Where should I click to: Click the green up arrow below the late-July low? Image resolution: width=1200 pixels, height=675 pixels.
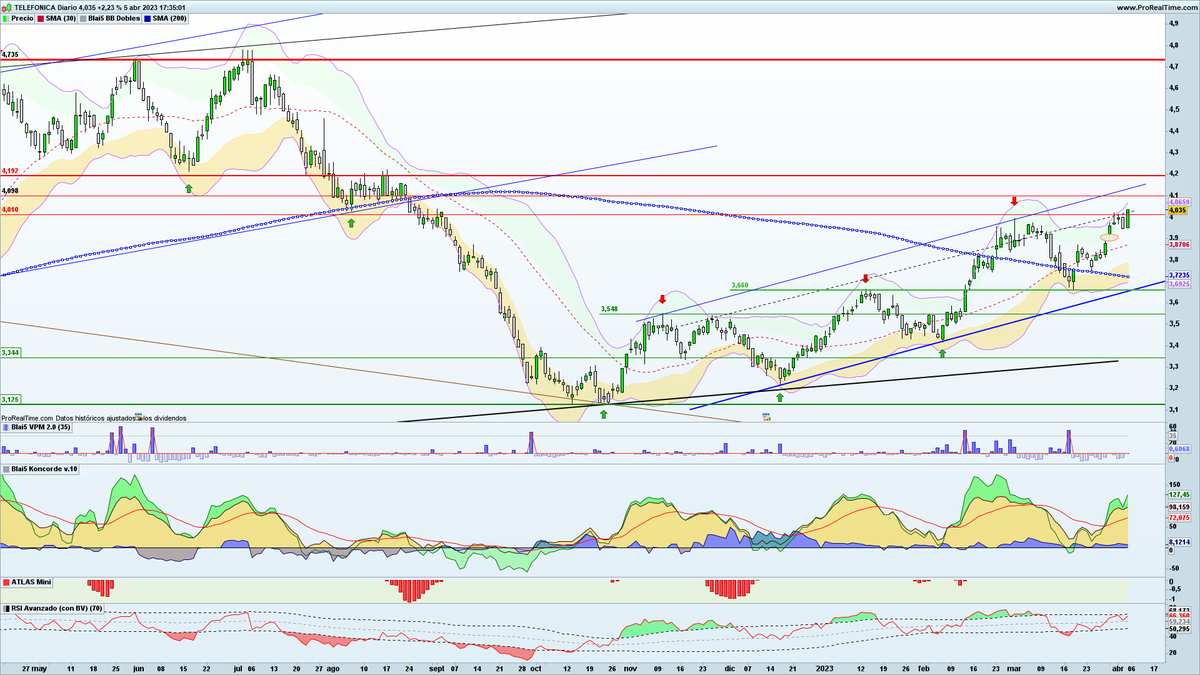(x=351, y=223)
